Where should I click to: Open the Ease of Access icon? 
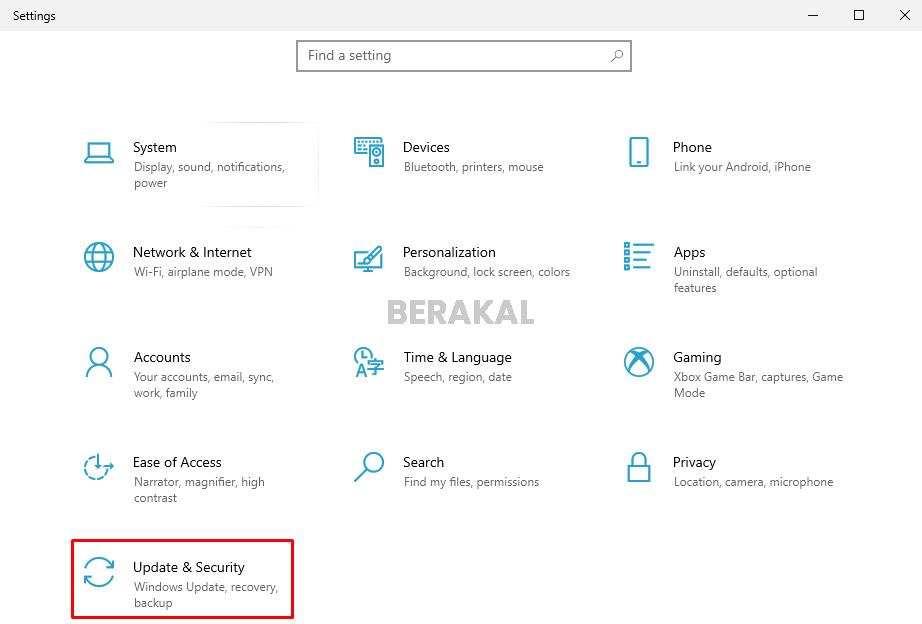[99, 467]
